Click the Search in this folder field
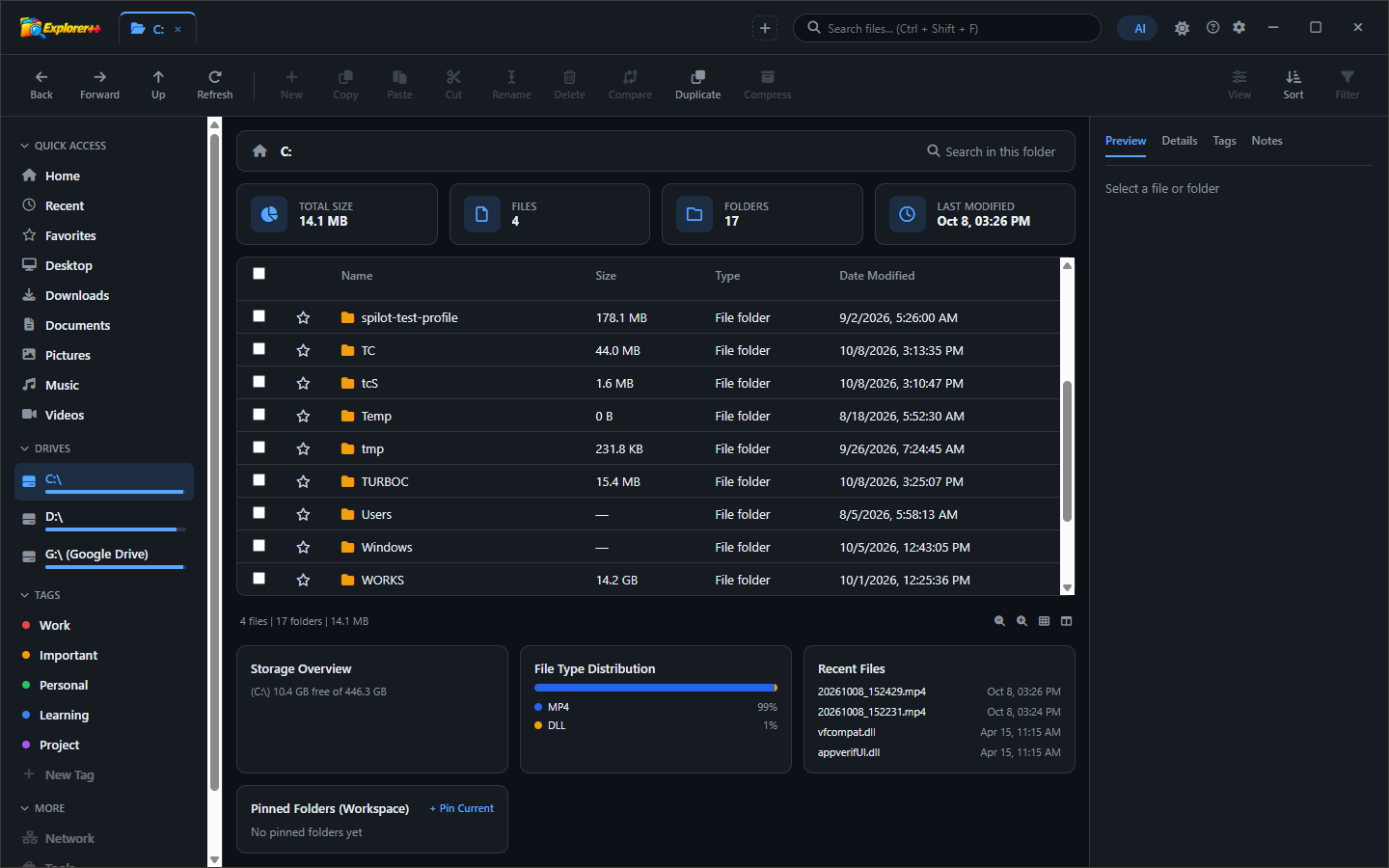Viewport: 1389px width, 868px height. point(991,151)
